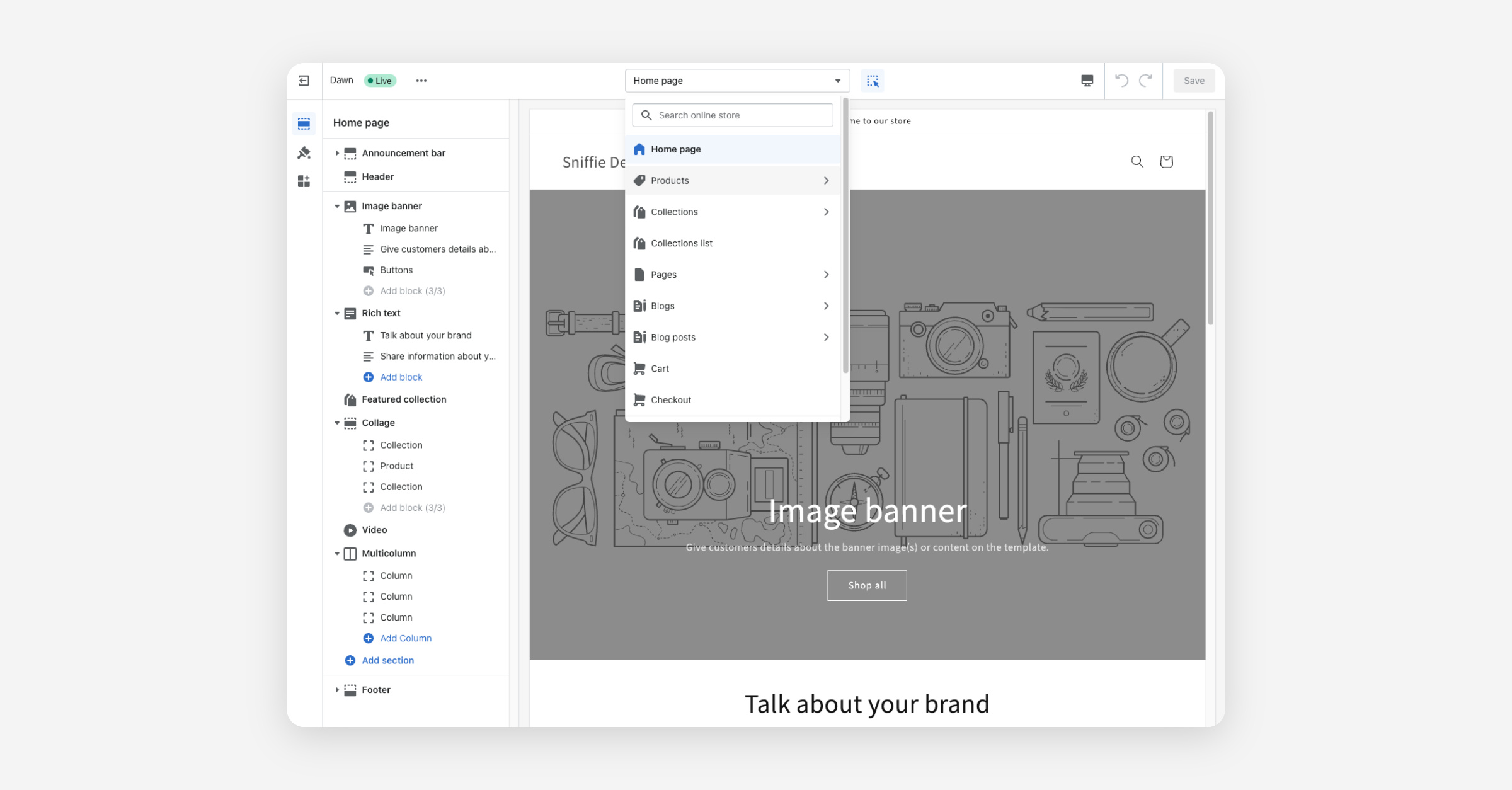
Task: Toggle the inspector selection tool icon
Action: 873,81
